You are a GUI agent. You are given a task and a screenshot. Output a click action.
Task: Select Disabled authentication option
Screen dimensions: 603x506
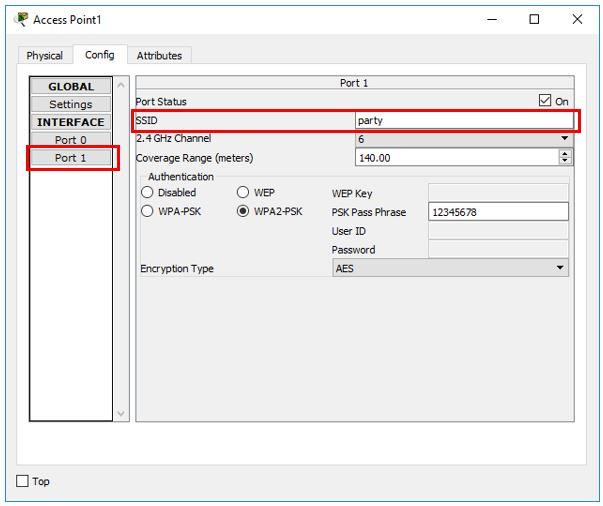[148, 192]
